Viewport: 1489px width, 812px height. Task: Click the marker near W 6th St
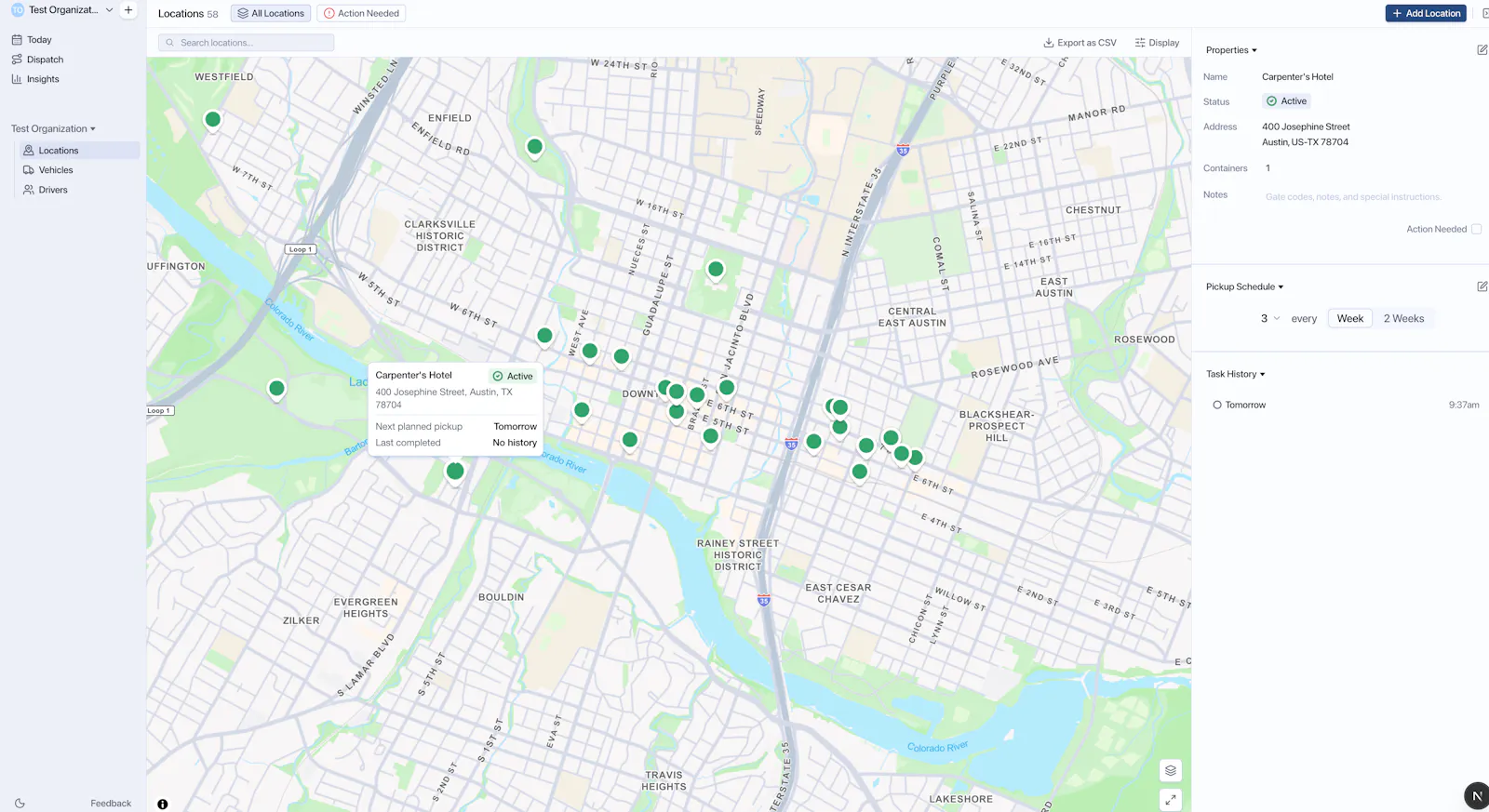coord(544,336)
